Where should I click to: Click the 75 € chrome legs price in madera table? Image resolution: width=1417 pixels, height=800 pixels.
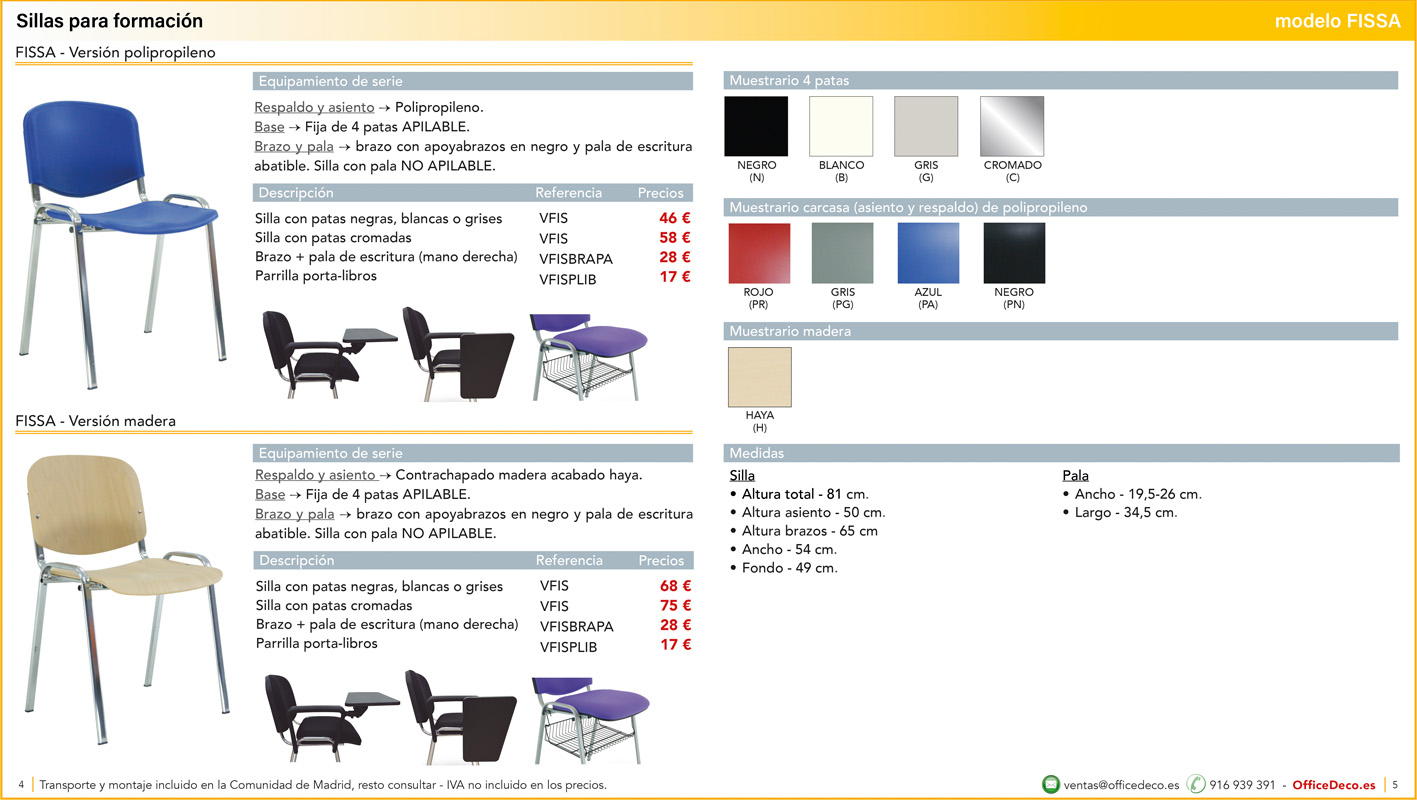675,605
